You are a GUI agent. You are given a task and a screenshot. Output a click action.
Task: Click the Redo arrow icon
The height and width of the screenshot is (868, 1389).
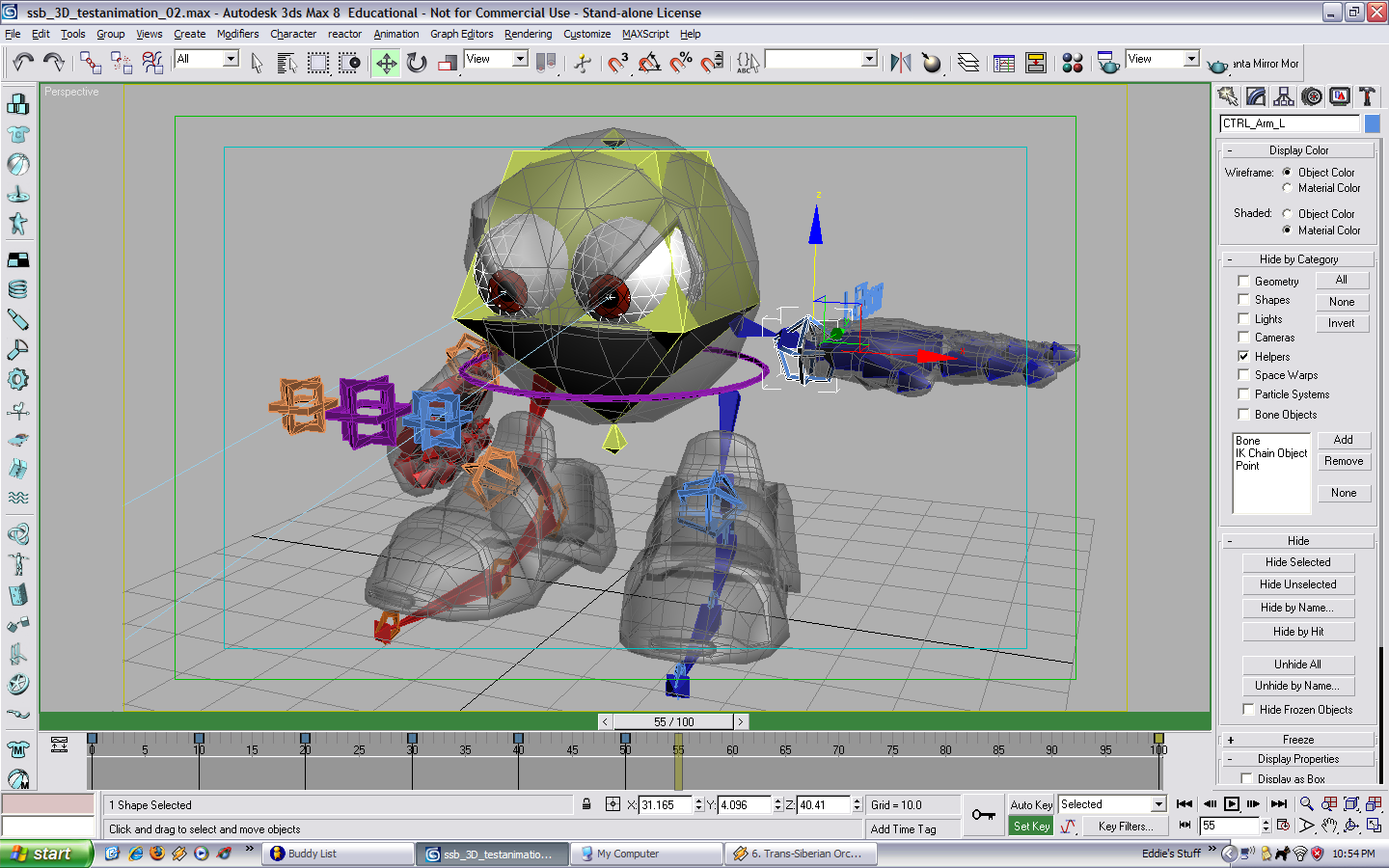tap(54, 63)
